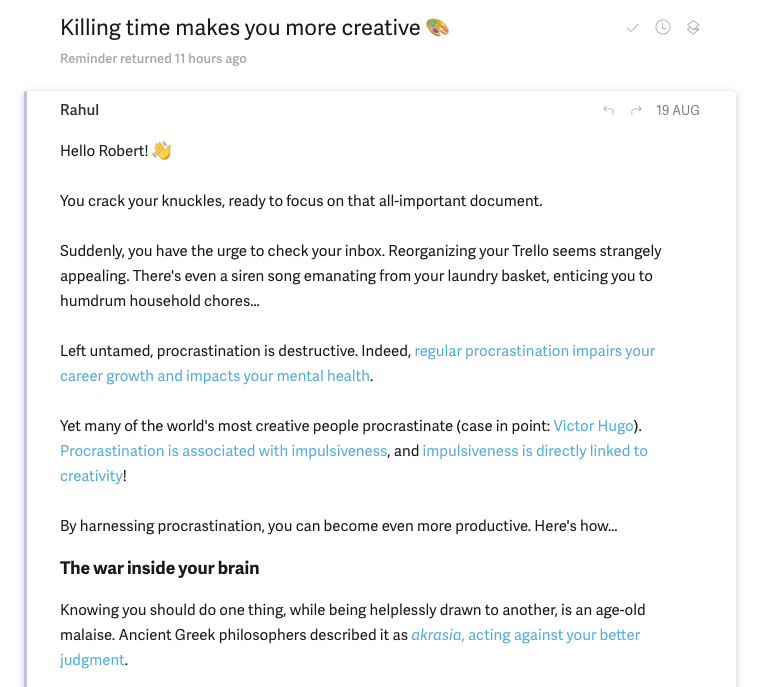This screenshot has height=687, width=779.
Task: Click 'The war inside your brain' heading
Action: (x=159, y=568)
